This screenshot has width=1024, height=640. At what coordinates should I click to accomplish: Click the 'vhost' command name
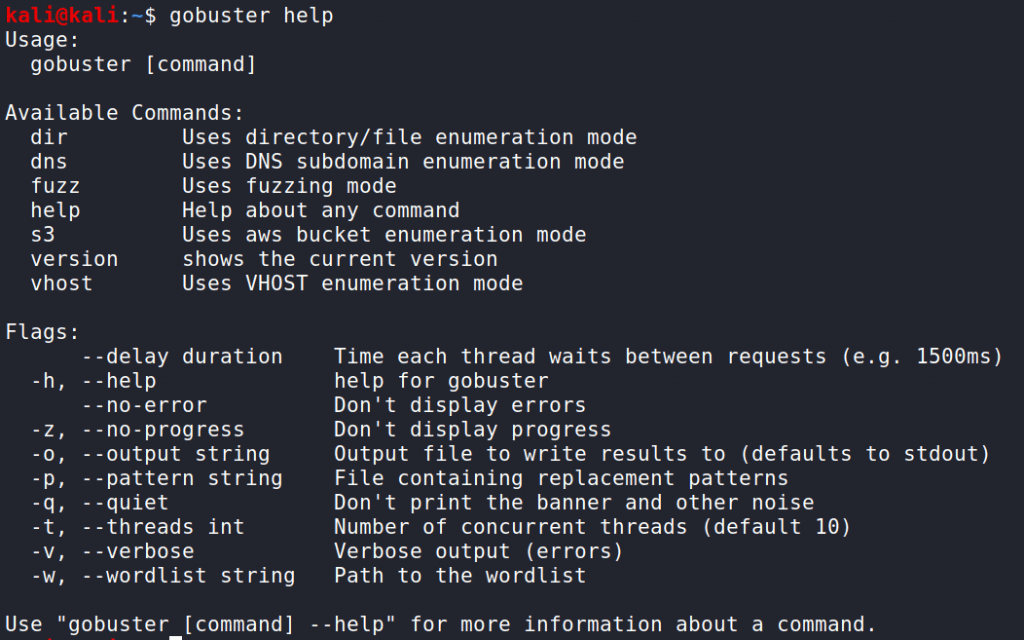(x=62, y=283)
